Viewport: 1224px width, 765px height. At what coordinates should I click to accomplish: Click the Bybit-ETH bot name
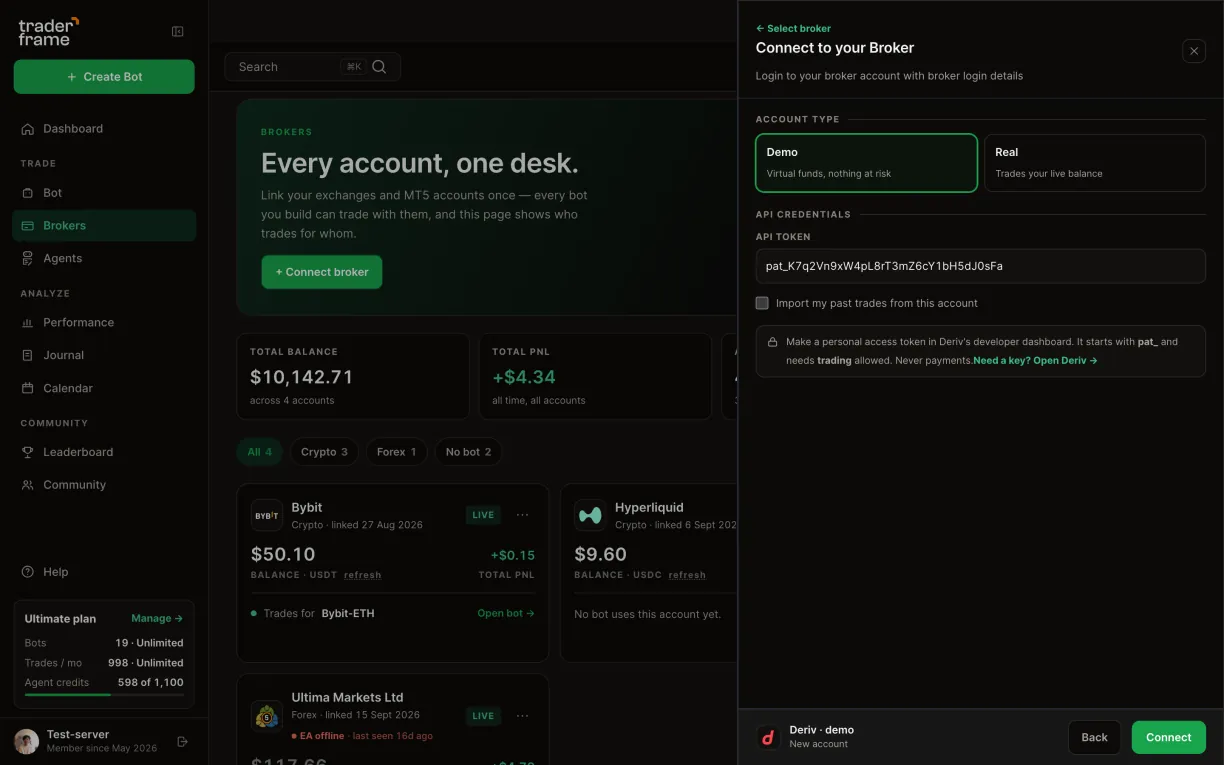point(348,614)
